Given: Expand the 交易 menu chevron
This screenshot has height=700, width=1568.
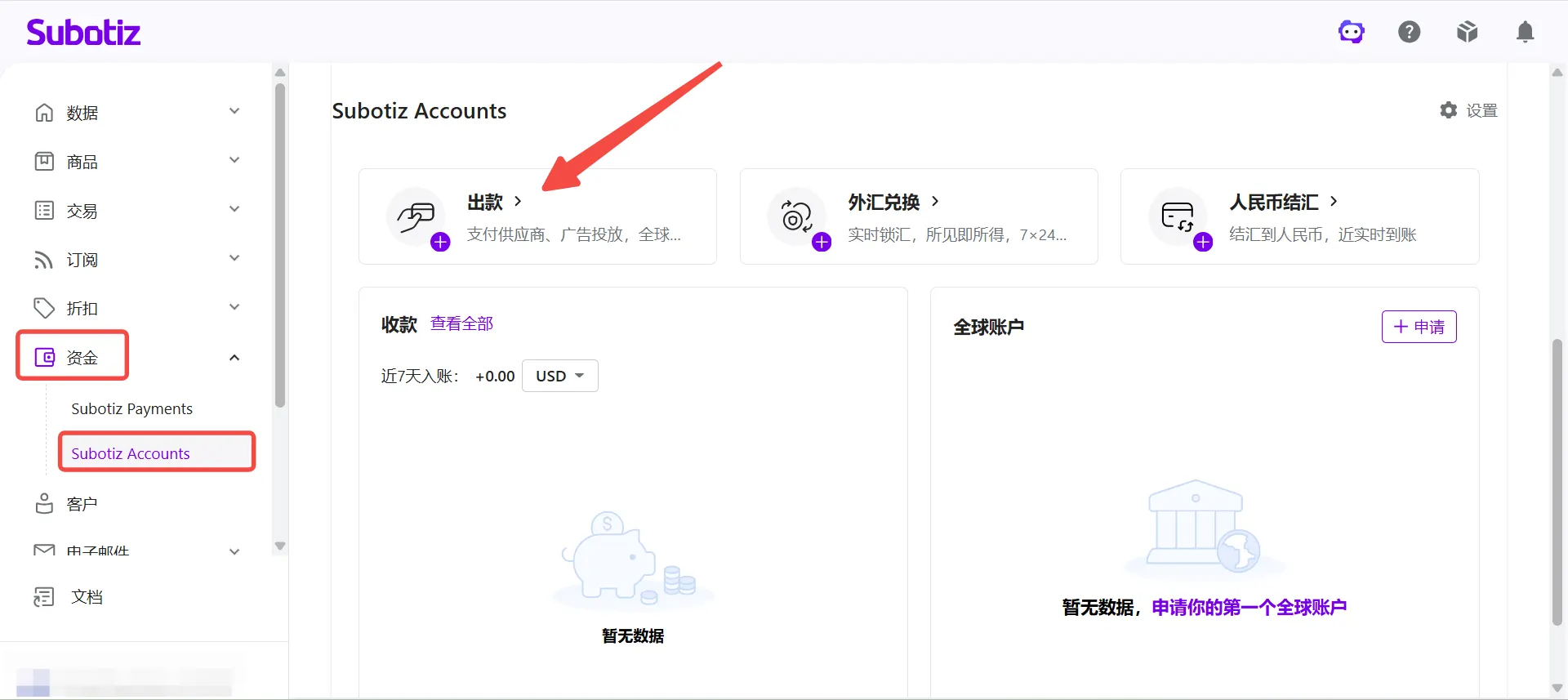Looking at the screenshot, I should pos(234,209).
